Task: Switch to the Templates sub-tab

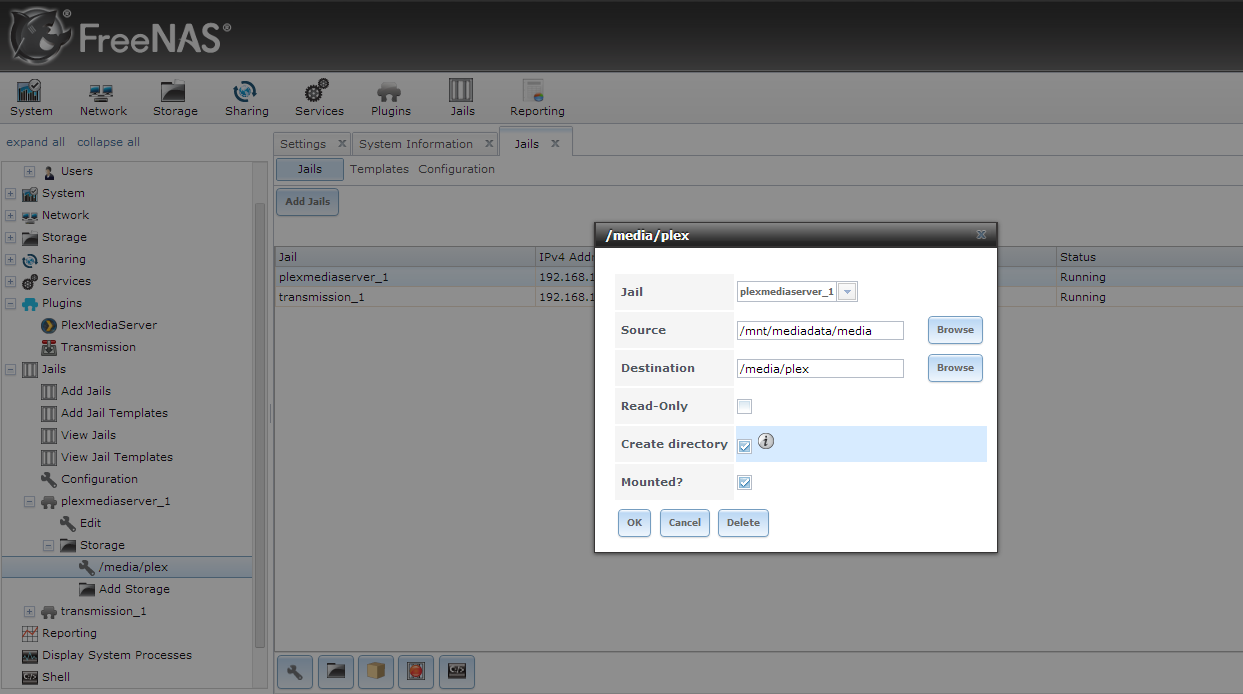Action: pyautogui.click(x=379, y=170)
